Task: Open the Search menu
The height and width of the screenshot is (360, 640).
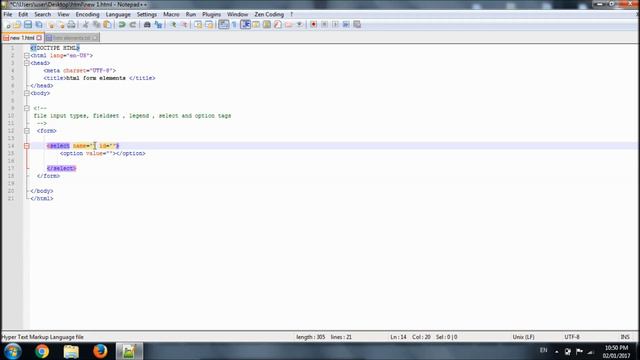Action: [x=42, y=14]
